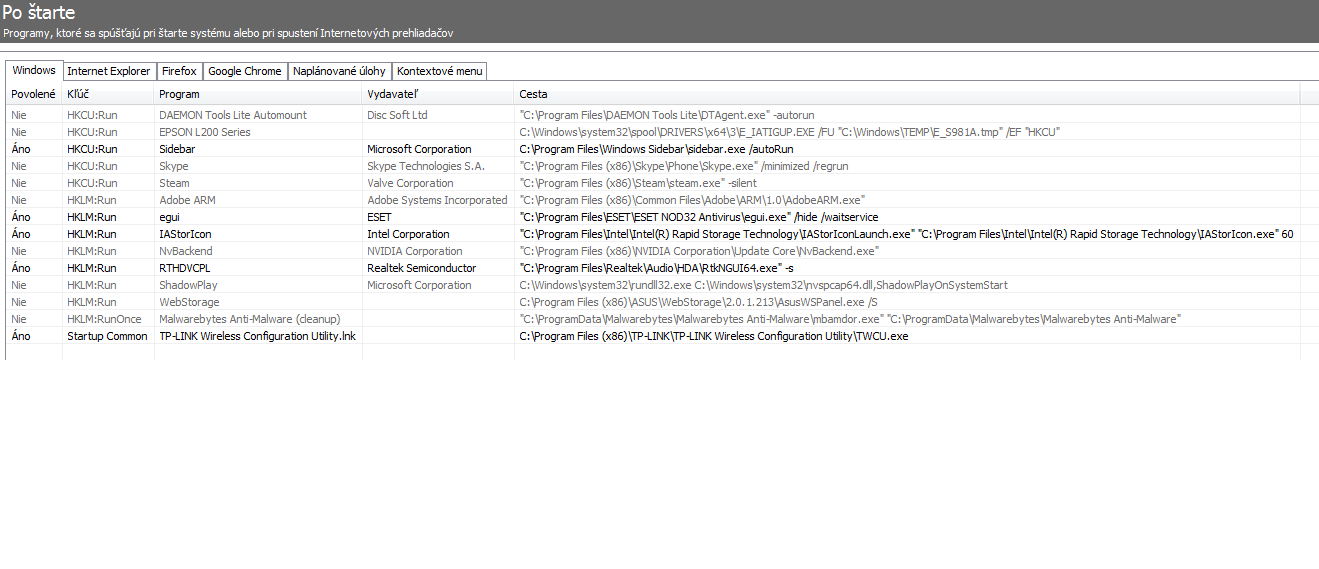The image size is (1319, 569).
Task: Select the RTHDVCPL Realtek row
Action: click(659, 268)
